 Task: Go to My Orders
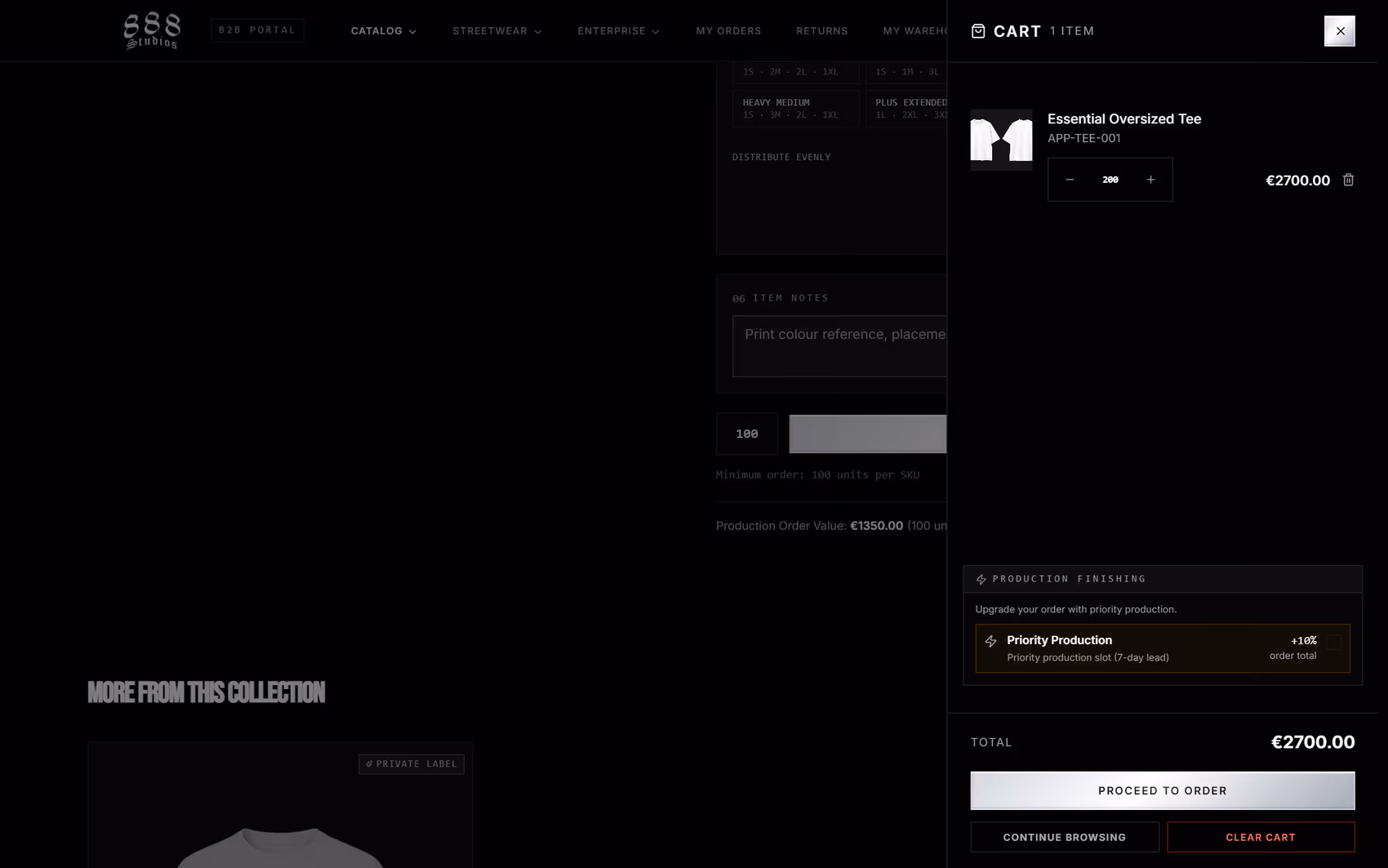(728, 31)
